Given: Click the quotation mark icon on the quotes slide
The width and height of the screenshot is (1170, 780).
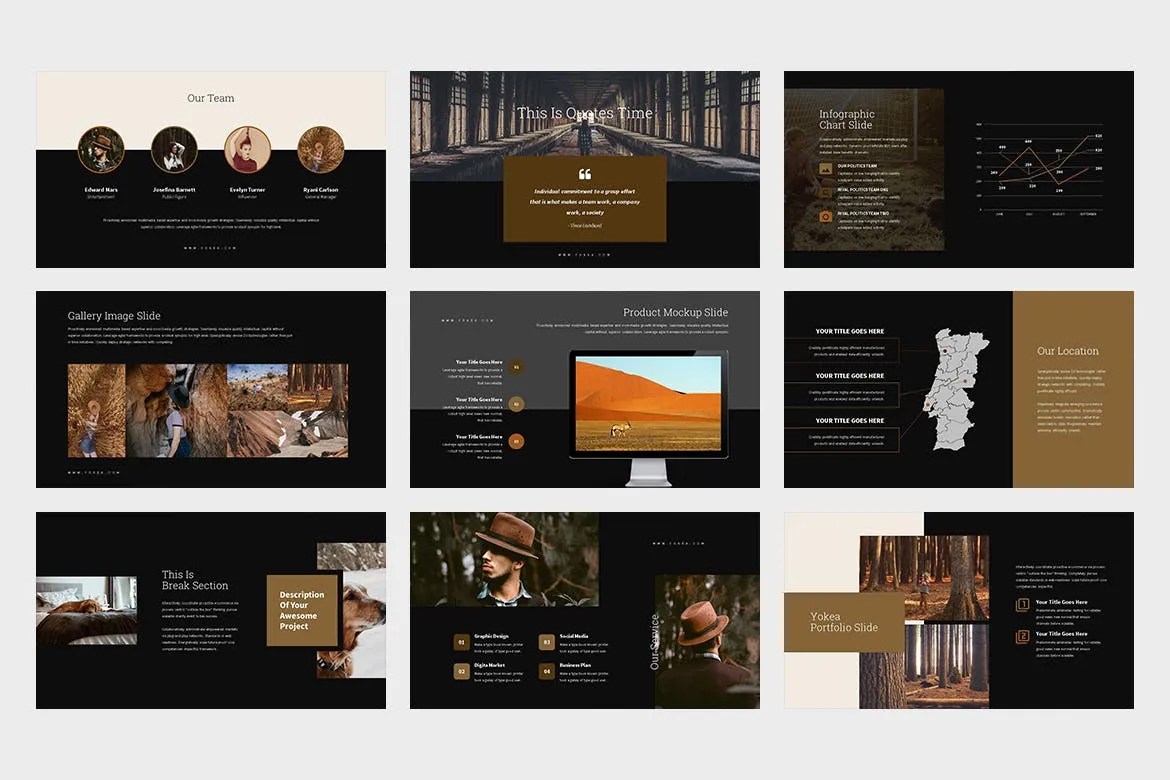Looking at the screenshot, I should tap(585, 174).
